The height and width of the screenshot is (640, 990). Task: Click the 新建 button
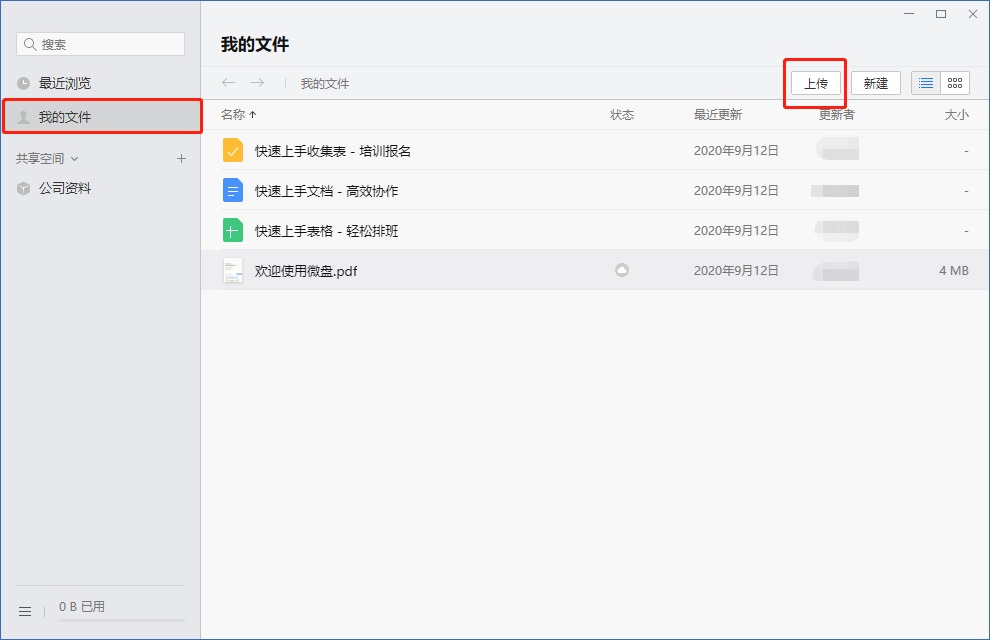[876, 83]
